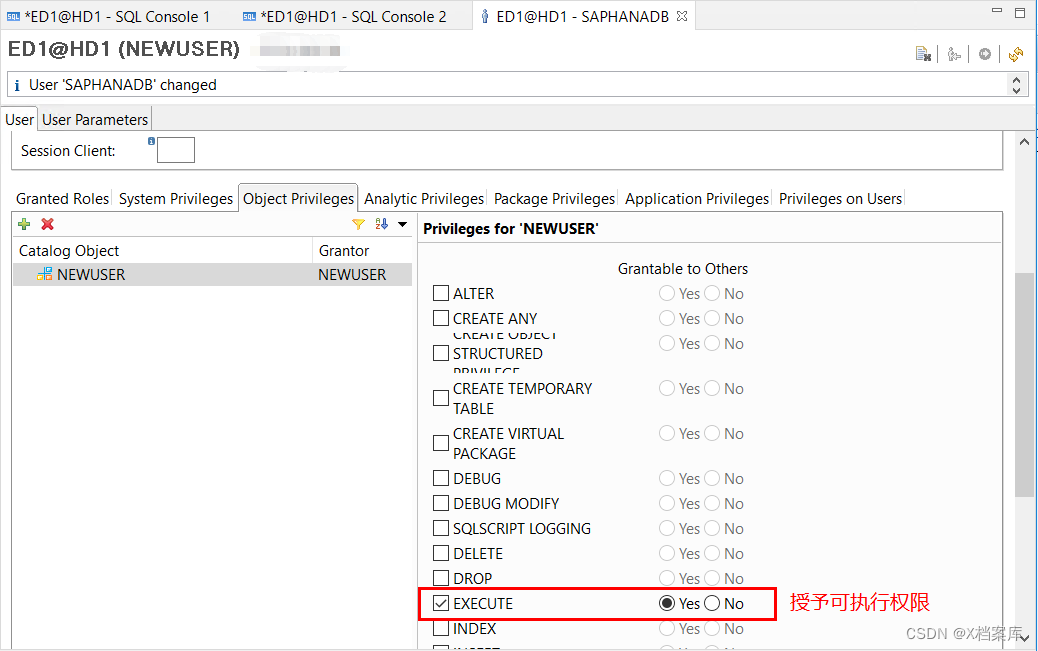The width and height of the screenshot is (1038, 651).
Task: Check the DEBUG privilege checkbox
Action: tap(441, 478)
